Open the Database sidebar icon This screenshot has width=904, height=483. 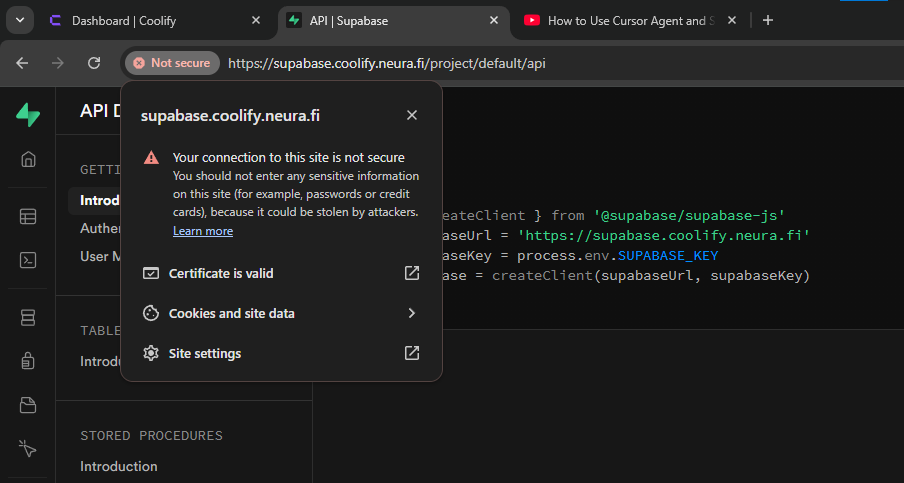point(28,317)
